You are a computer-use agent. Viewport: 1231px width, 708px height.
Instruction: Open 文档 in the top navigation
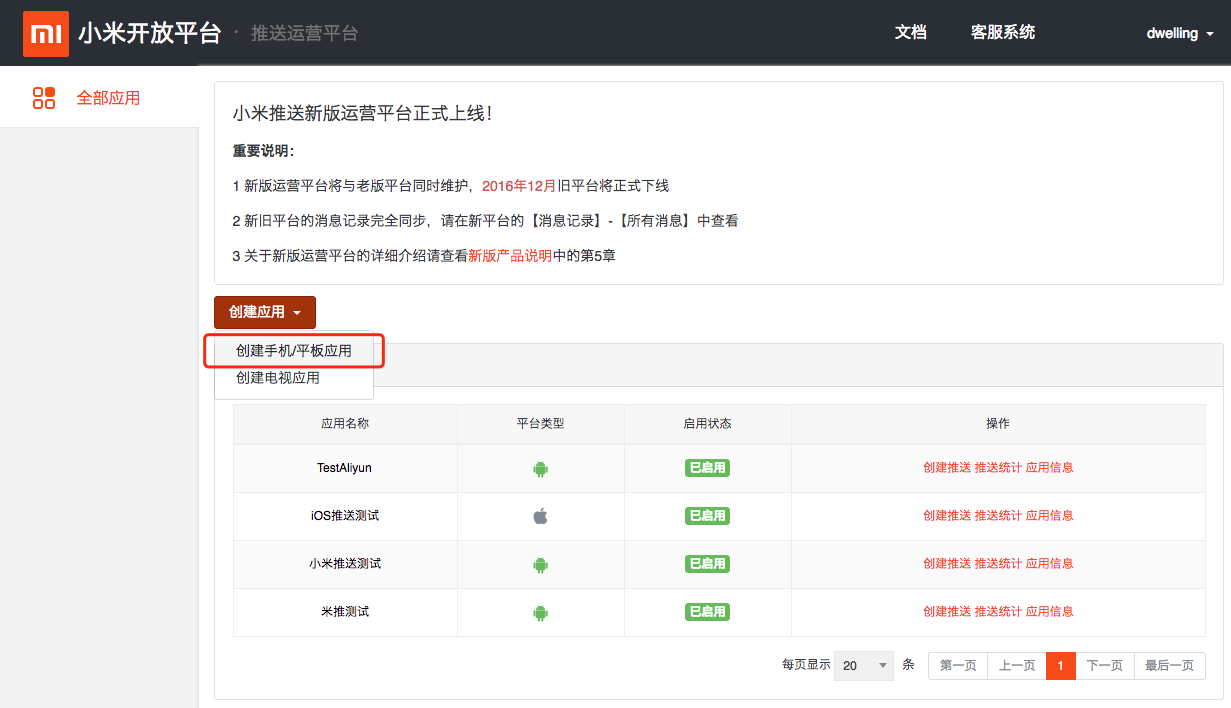click(x=910, y=32)
